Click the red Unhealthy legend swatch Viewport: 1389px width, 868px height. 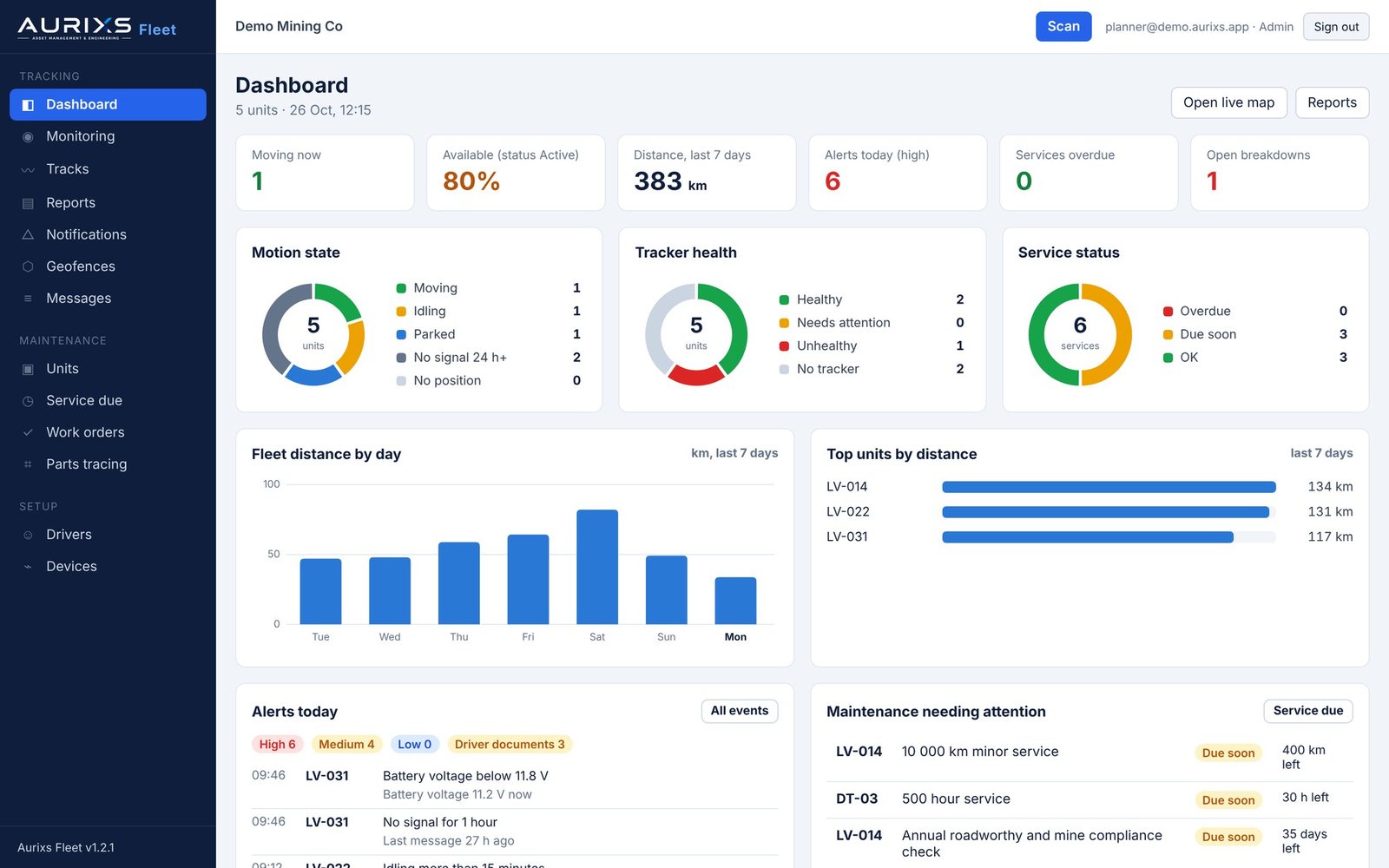tap(784, 346)
